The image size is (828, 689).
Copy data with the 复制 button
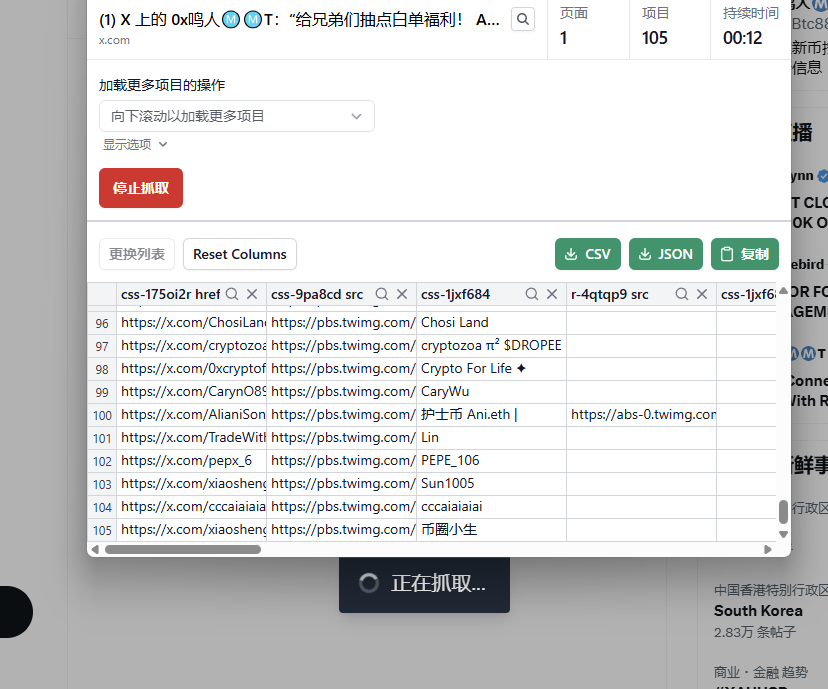pos(745,254)
